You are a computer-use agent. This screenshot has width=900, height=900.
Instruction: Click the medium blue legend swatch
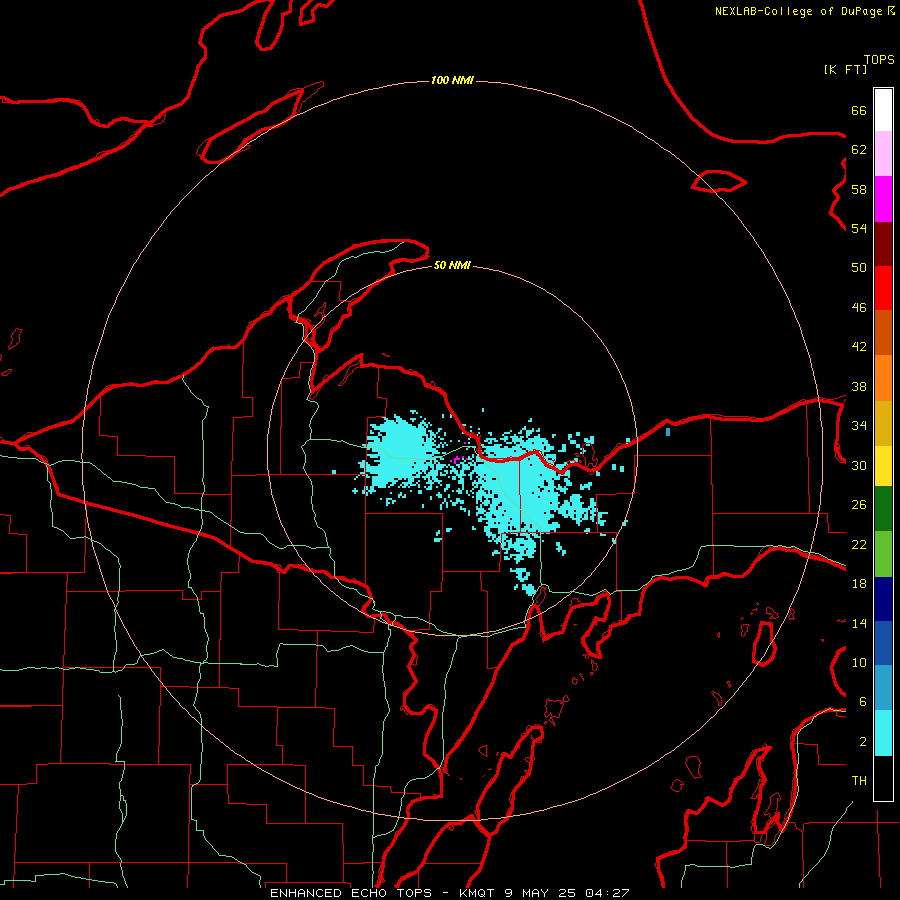click(883, 643)
